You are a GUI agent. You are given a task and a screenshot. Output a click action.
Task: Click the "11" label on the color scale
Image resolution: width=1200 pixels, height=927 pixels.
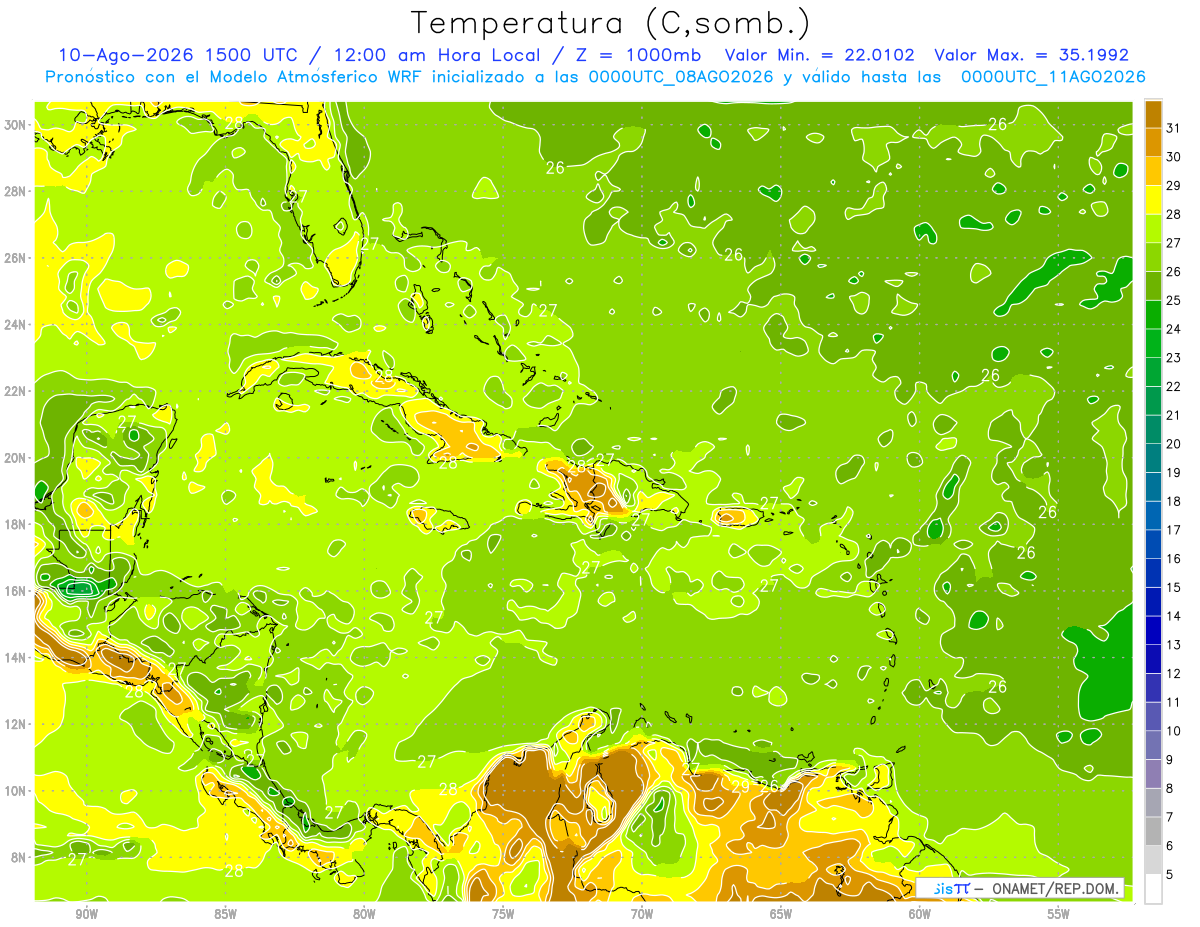pos(1173,702)
